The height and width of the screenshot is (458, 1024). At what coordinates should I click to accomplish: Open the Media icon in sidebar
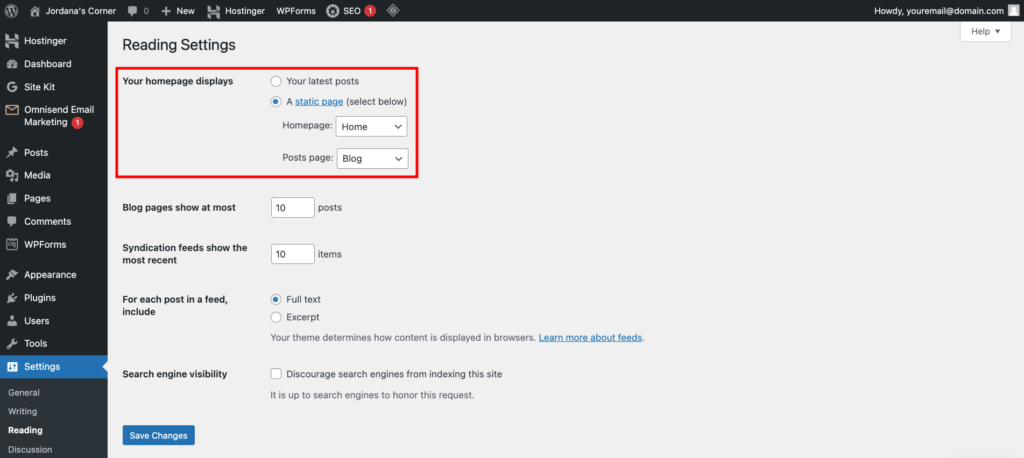[12, 176]
